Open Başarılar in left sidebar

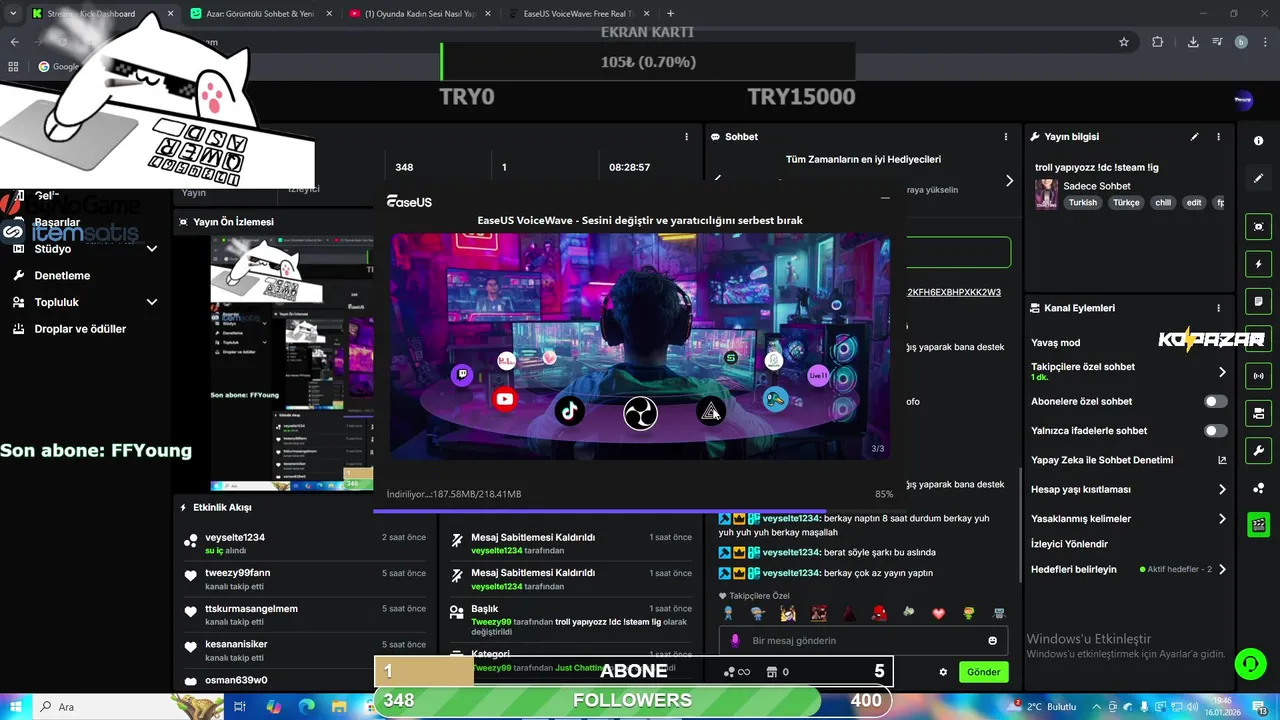point(57,222)
